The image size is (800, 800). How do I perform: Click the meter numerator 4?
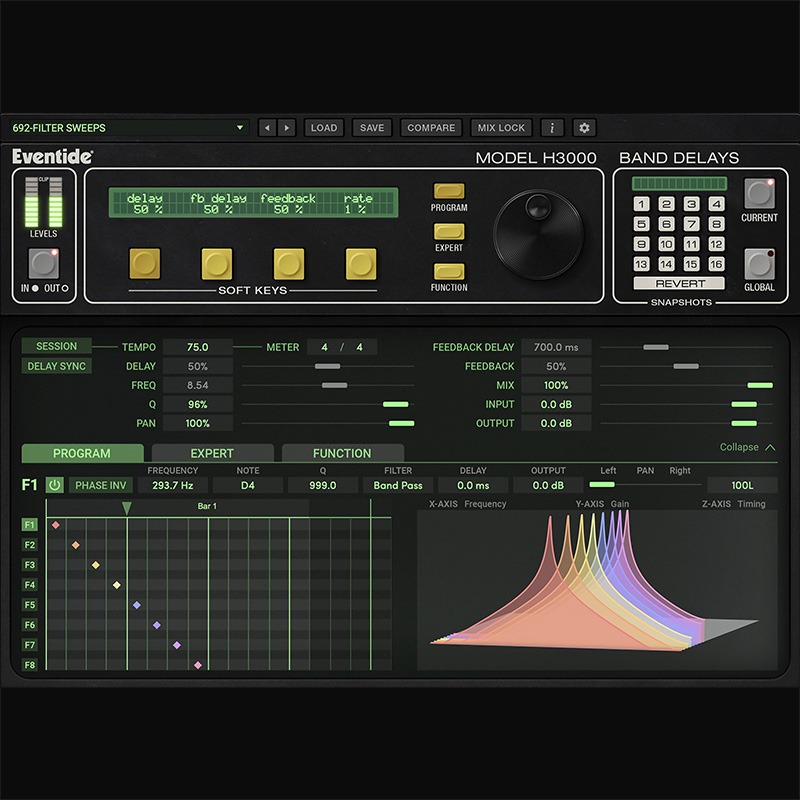coord(324,347)
